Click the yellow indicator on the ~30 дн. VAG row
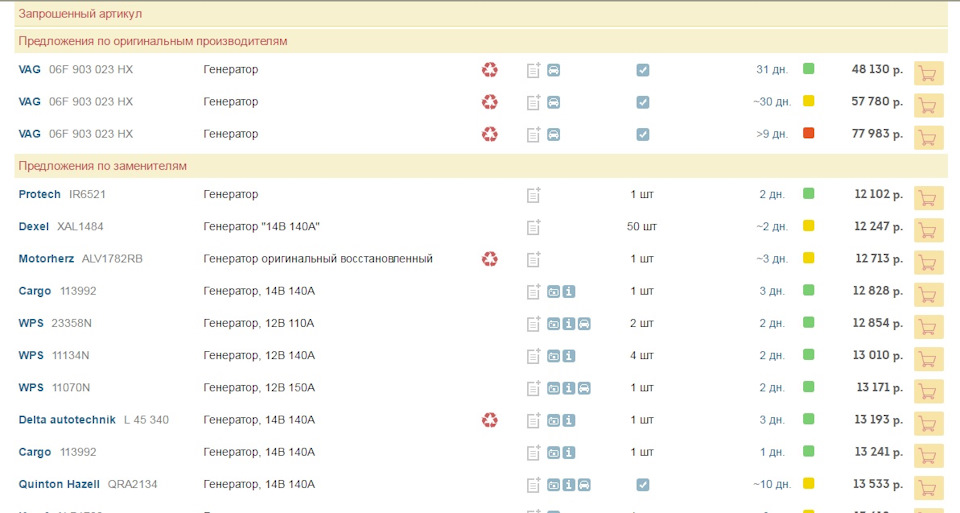 click(x=809, y=101)
